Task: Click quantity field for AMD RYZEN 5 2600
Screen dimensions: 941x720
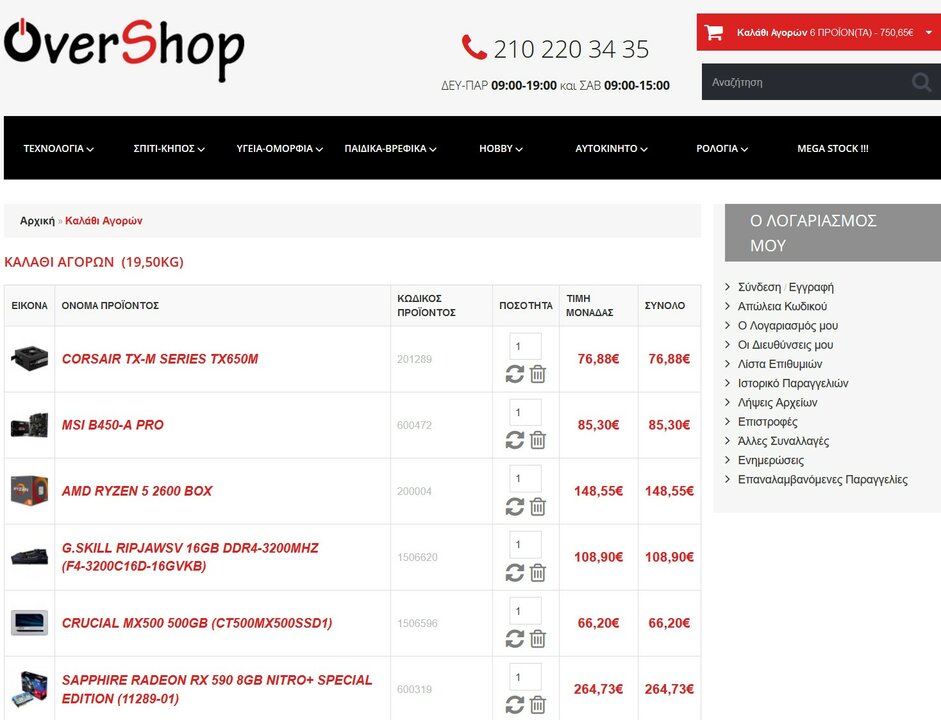Action: (525, 478)
